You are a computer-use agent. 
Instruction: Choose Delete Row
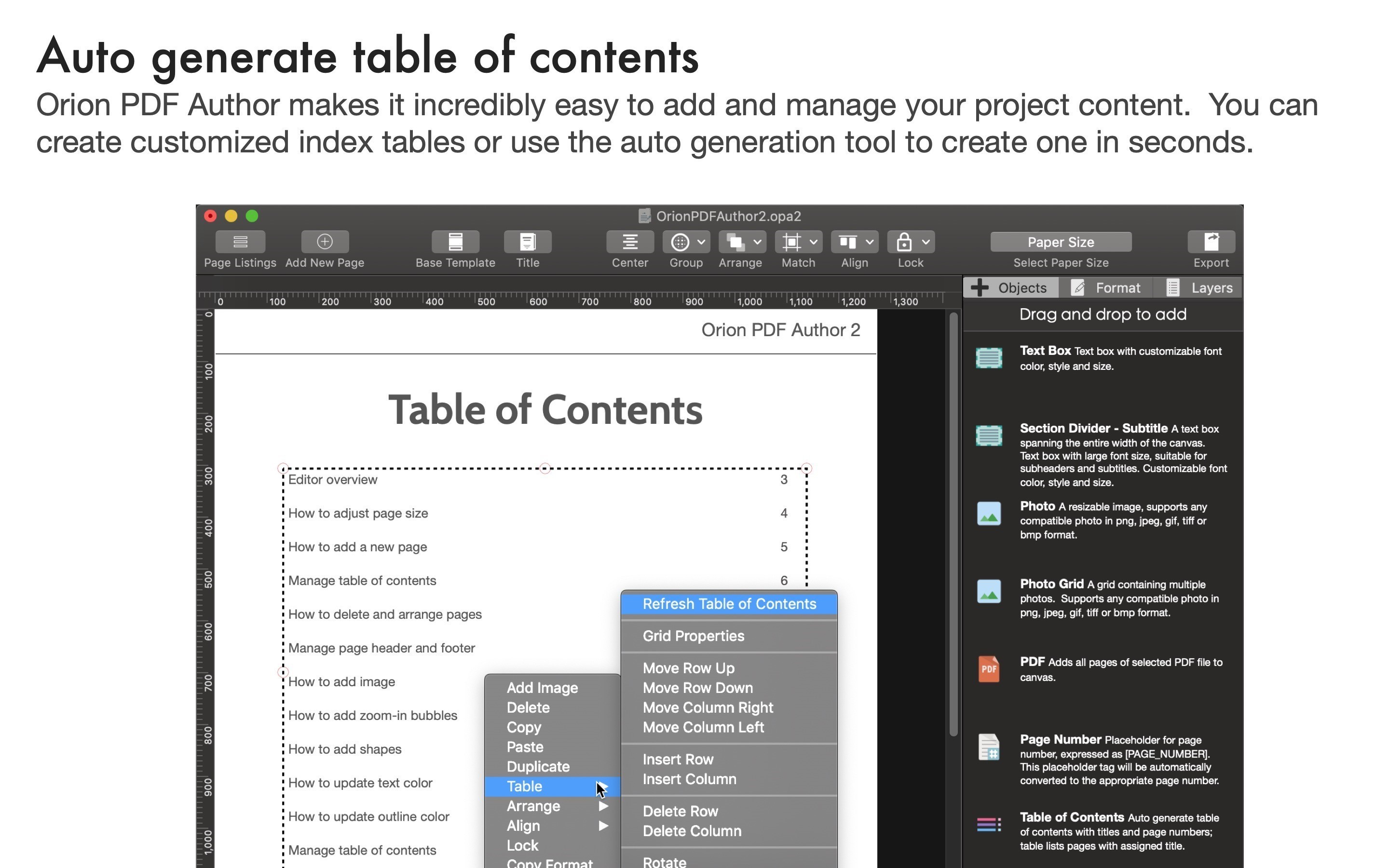click(729, 811)
